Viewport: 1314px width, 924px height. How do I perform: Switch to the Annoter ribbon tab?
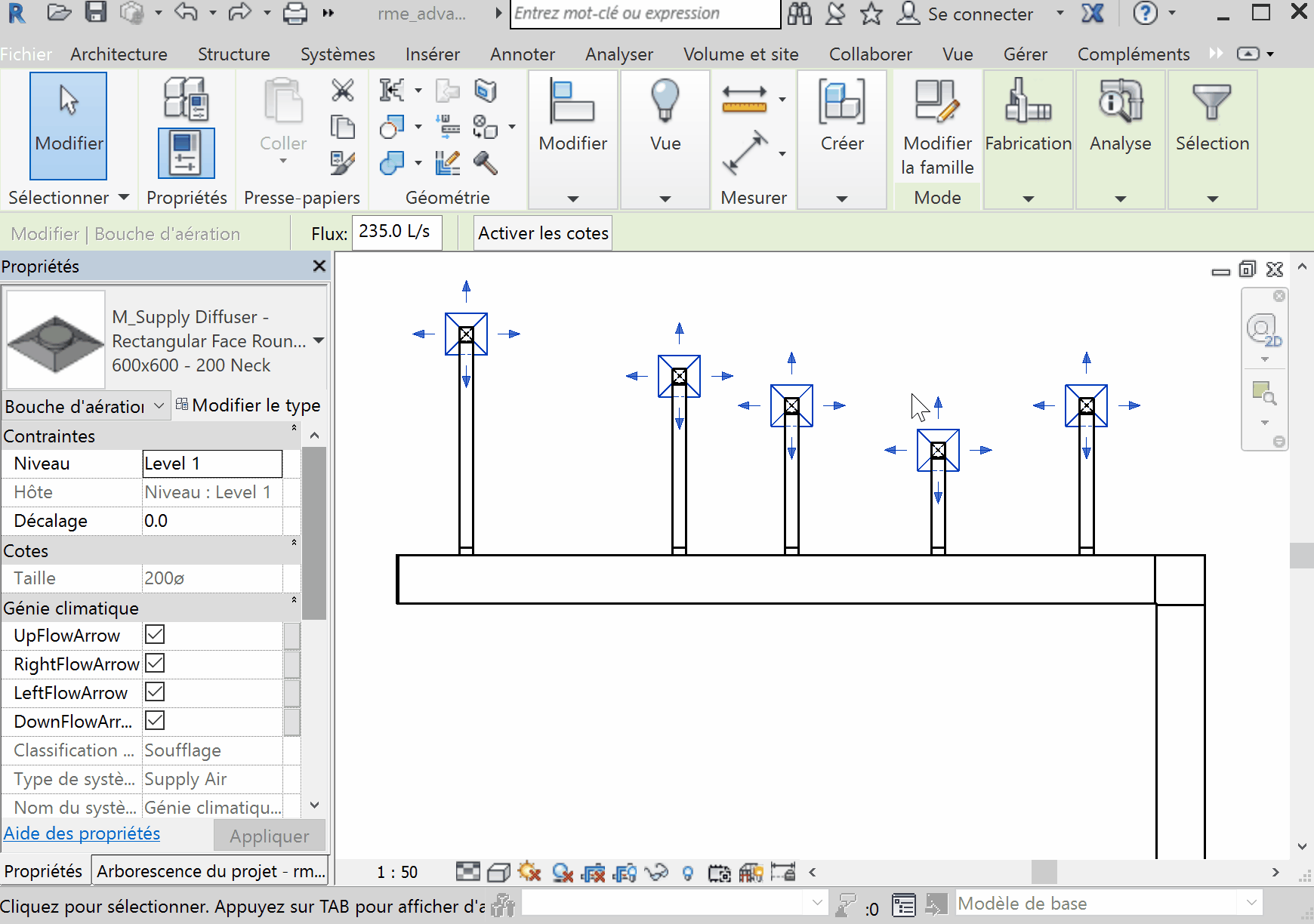tap(522, 54)
